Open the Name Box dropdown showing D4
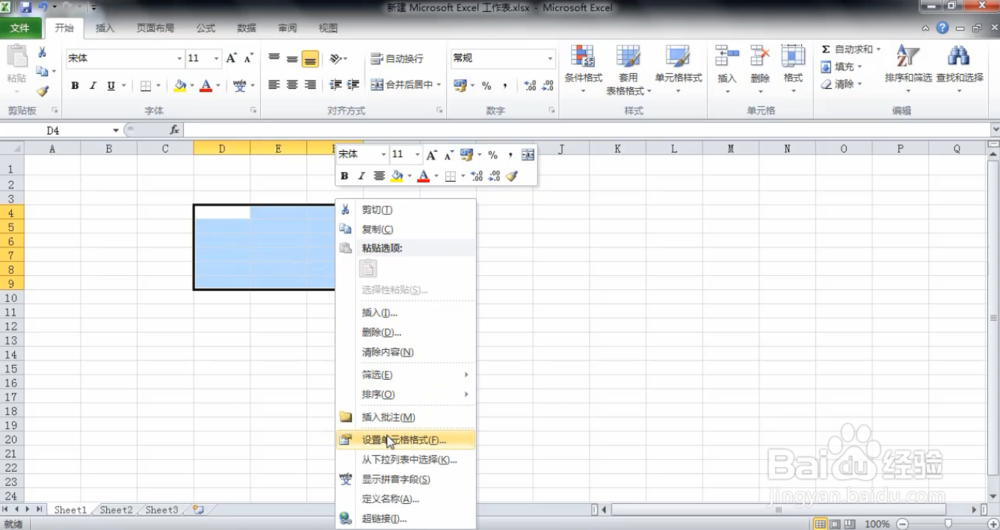The width and height of the screenshot is (1000, 530). (x=115, y=130)
